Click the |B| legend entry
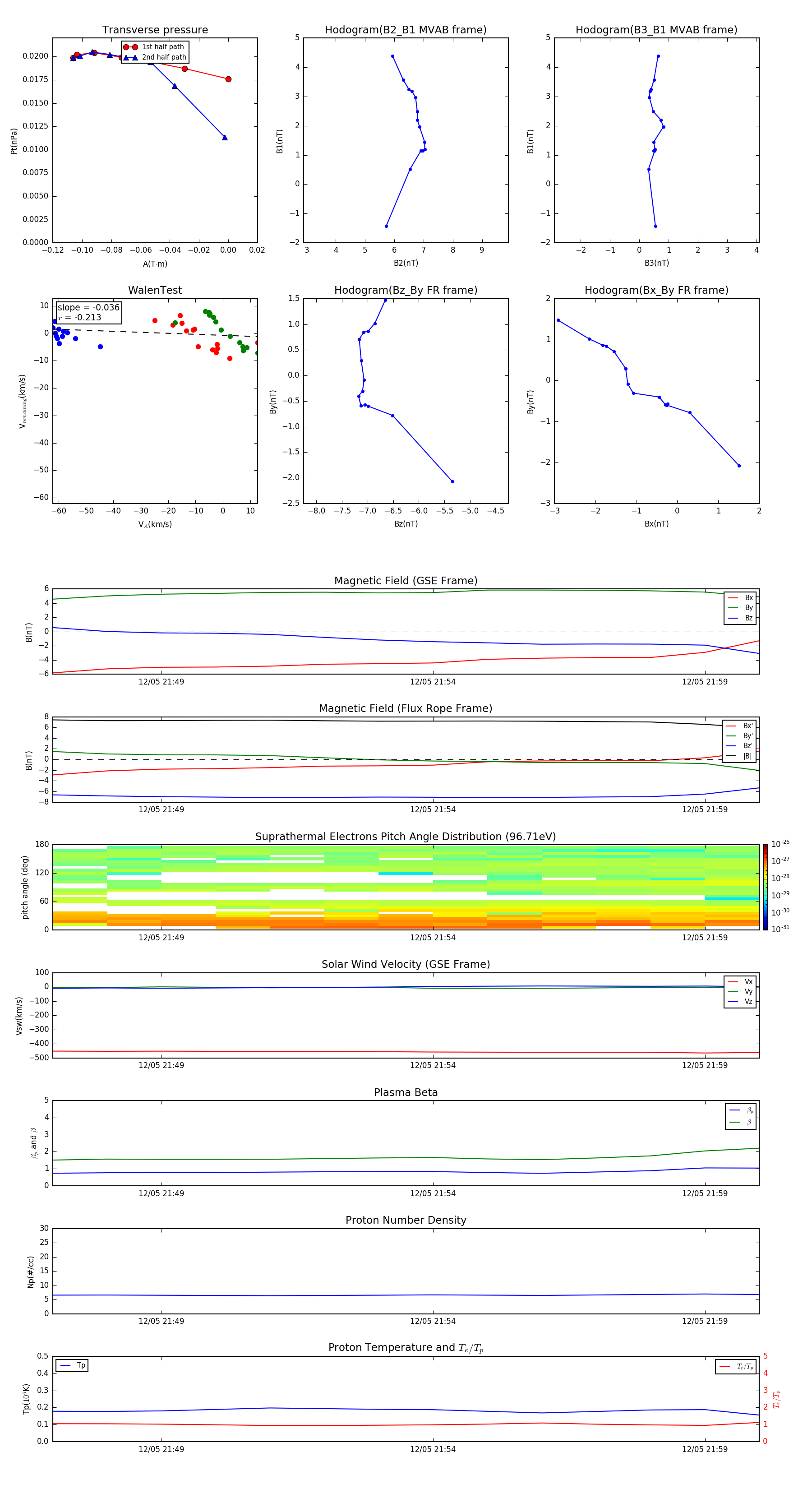 coord(739,756)
